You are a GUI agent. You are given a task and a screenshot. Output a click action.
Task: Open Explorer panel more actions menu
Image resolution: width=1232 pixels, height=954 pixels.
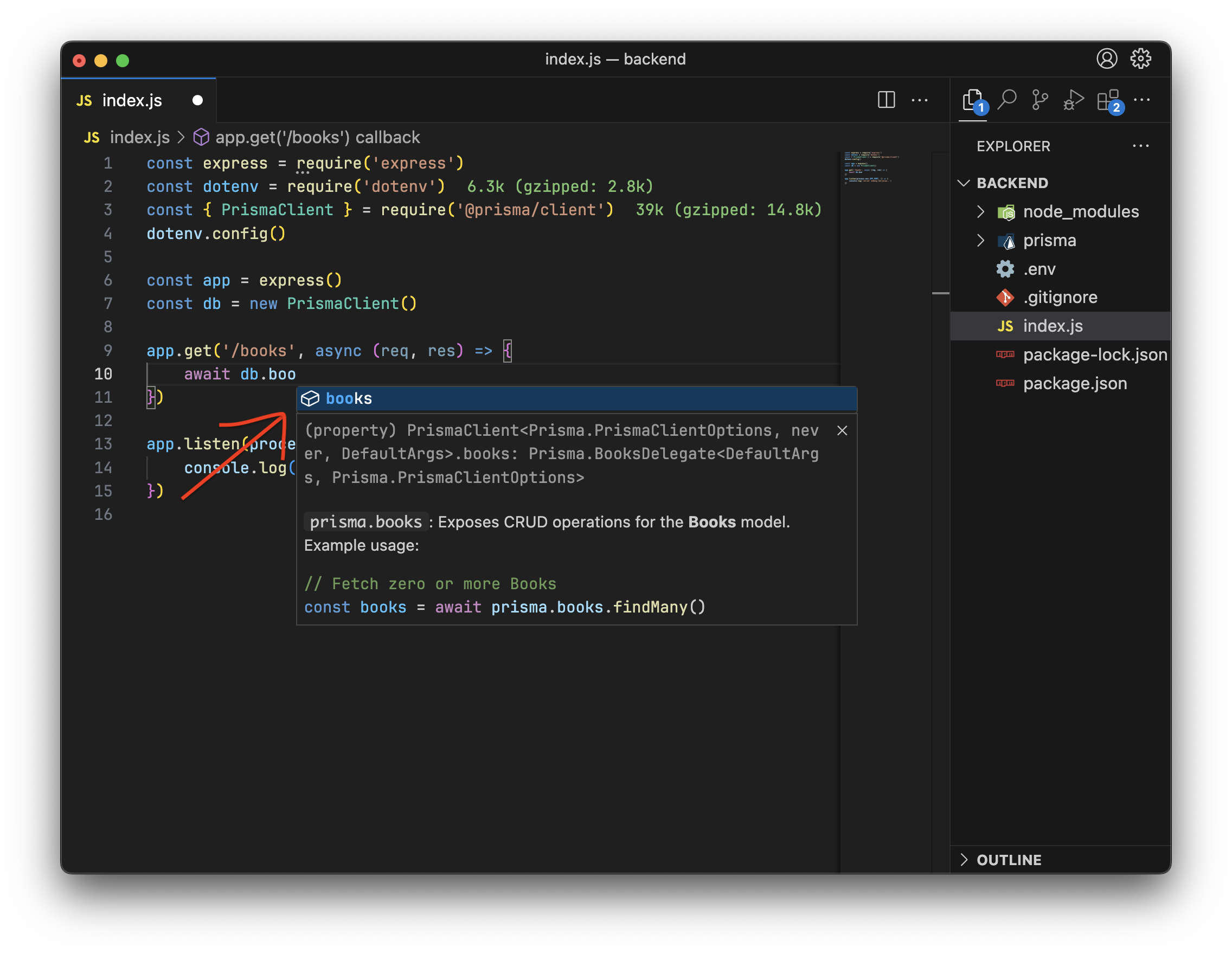(1140, 146)
